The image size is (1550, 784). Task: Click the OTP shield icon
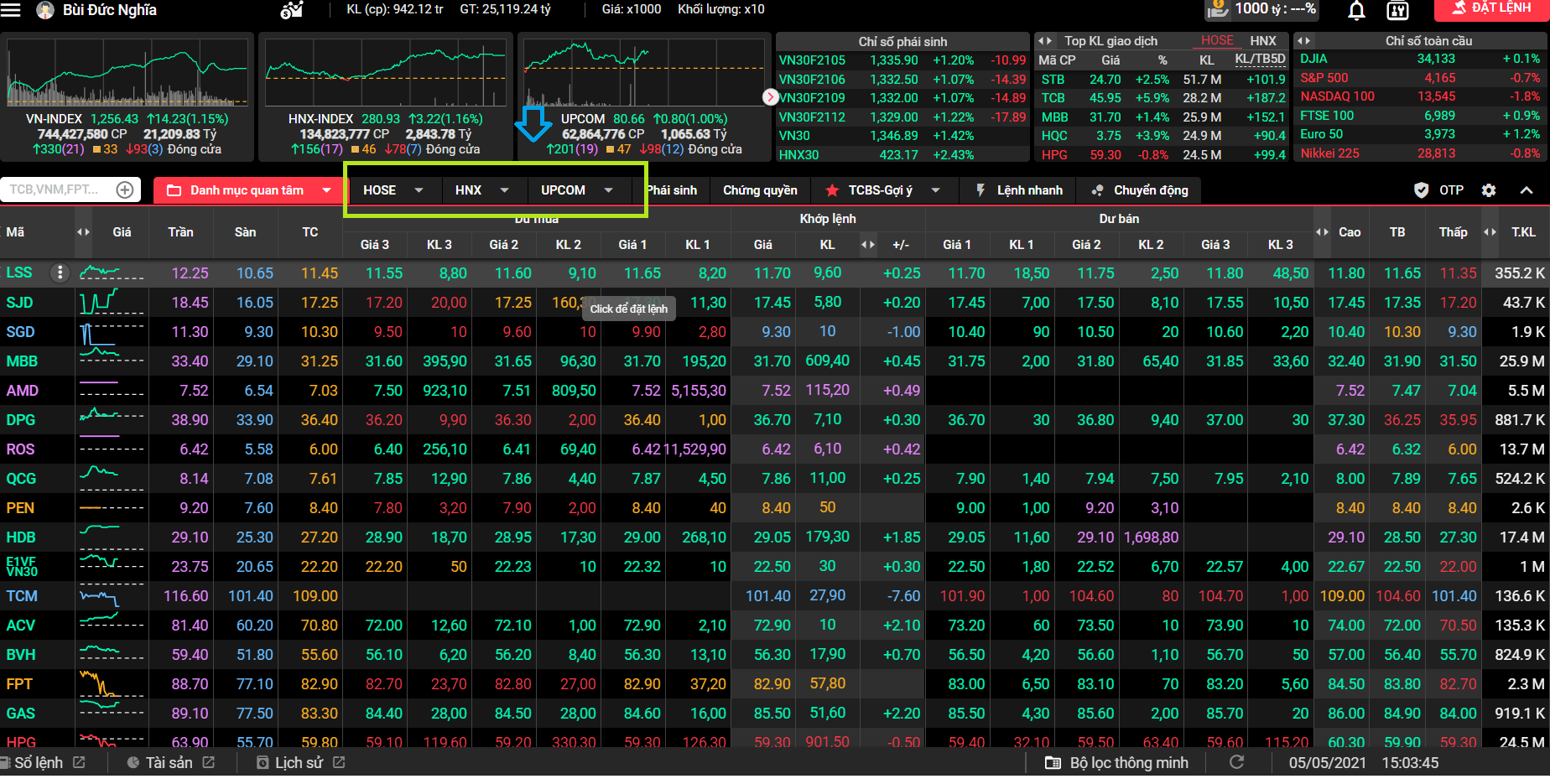pos(1421,190)
